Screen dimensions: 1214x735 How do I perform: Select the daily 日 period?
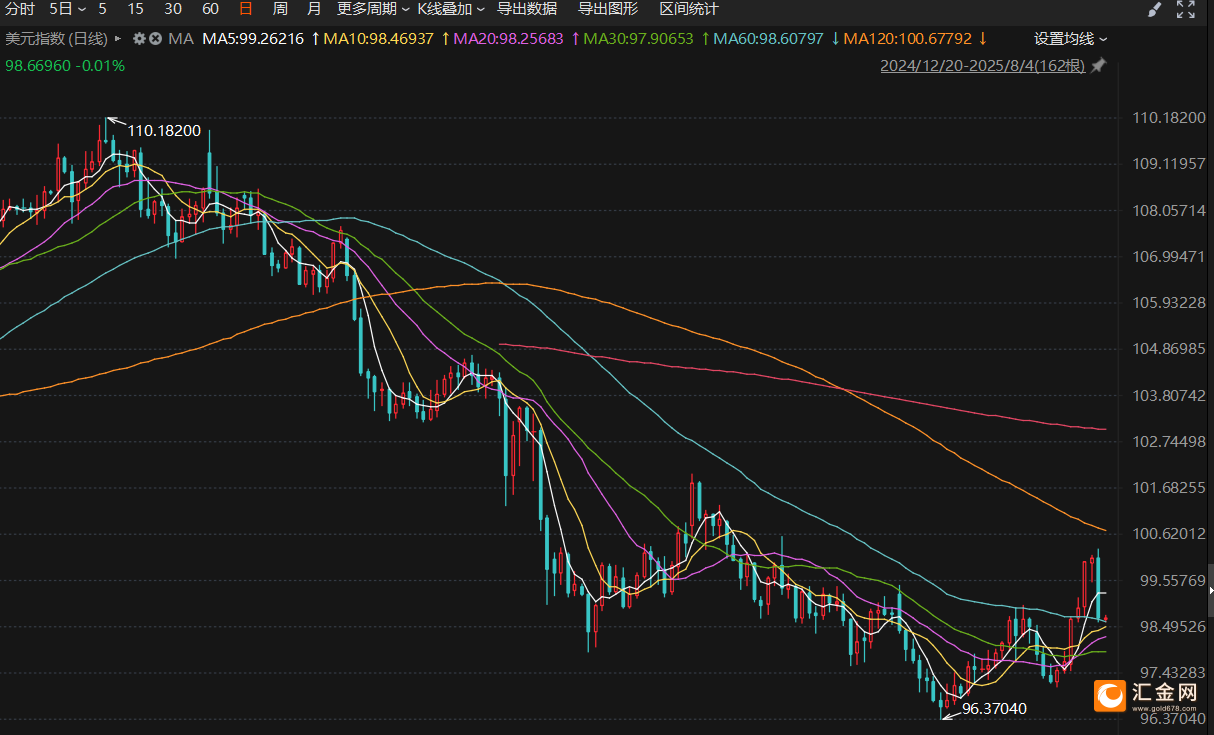(246, 9)
